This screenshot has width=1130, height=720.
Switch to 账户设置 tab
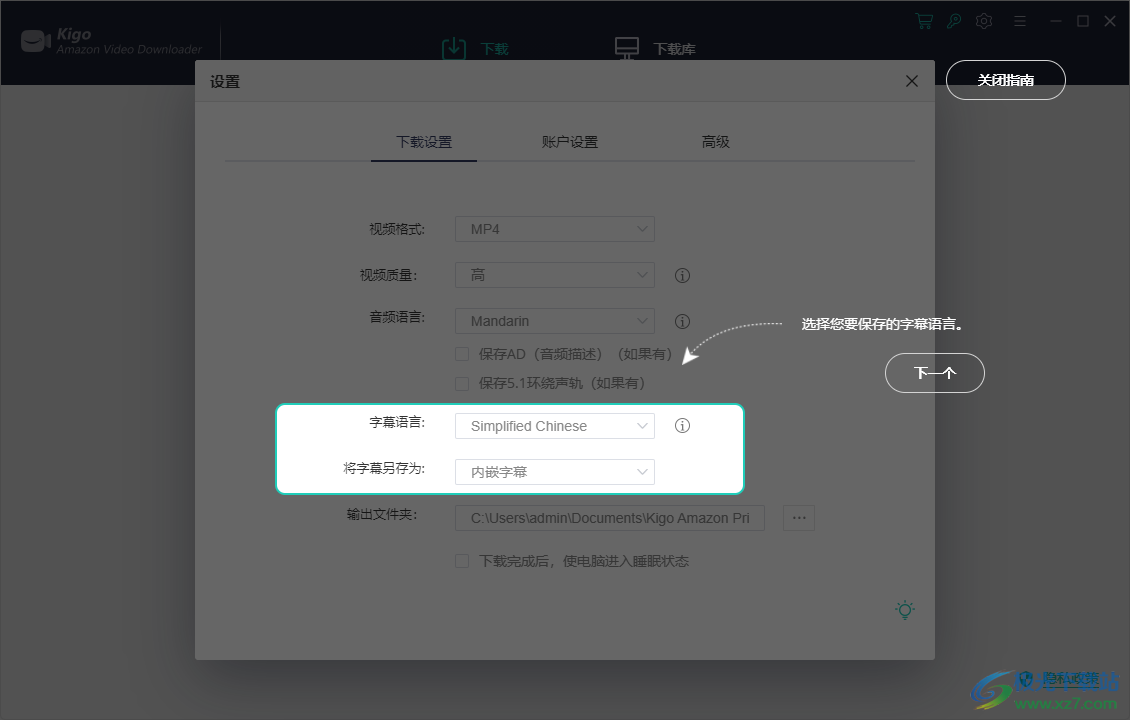(x=570, y=142)
